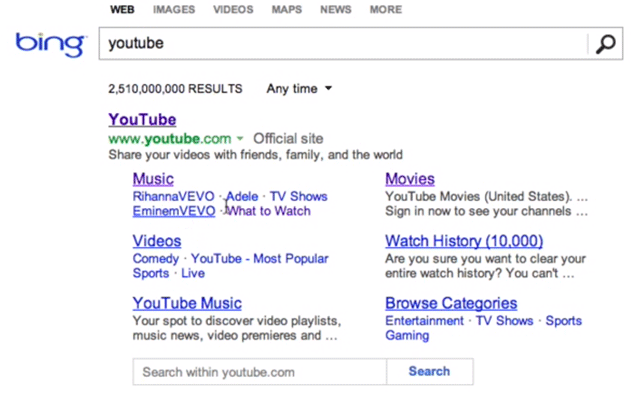Switch to the NEWS tab
Screen dimensions: 640x395
coord(336,9)
